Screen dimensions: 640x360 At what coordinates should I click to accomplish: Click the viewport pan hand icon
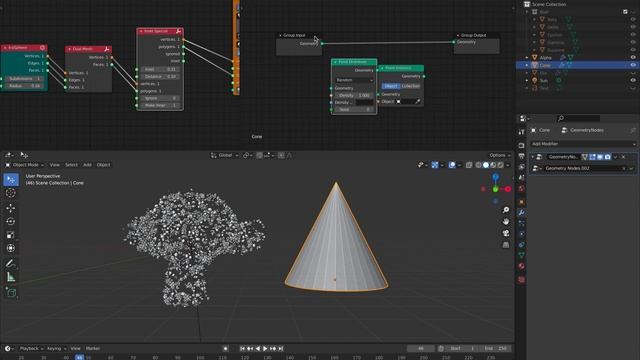tap(506, 222)
